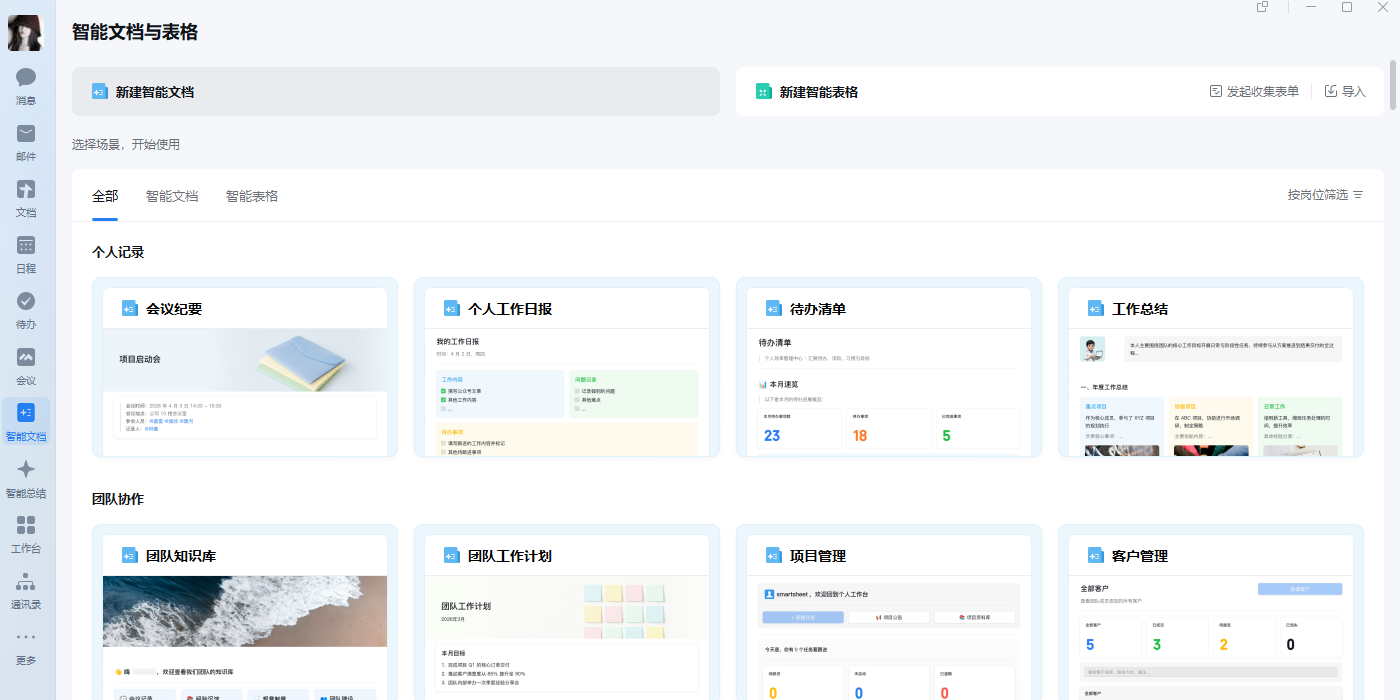Viewport: 1400px width, 700px height.
Task: Open the 按岗位筛选 filter dropdown
Action: (1325, 195)
